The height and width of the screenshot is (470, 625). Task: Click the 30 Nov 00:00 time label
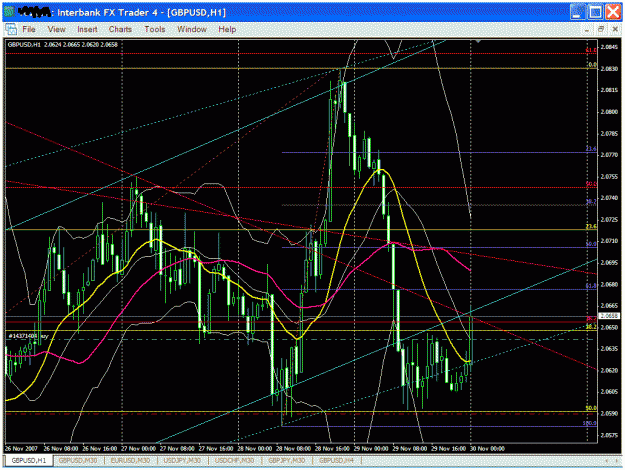pyautogui.click(x=487, y=448)
